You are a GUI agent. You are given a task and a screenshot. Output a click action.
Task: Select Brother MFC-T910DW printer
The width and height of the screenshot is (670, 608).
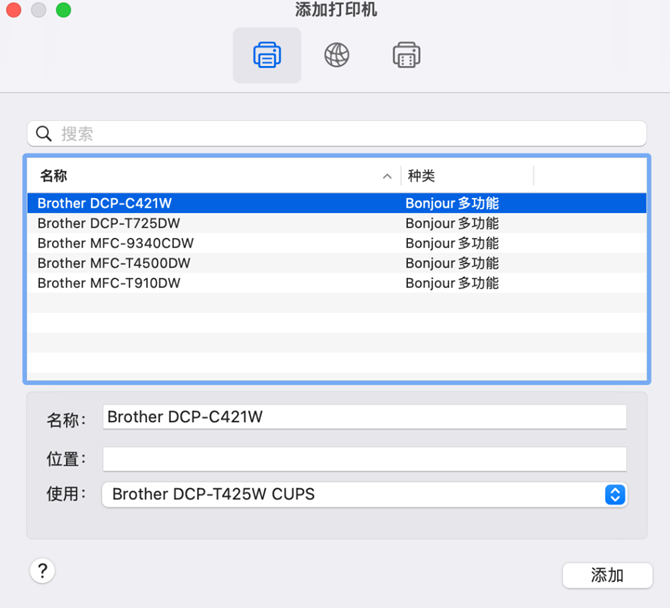coord(337,283)
